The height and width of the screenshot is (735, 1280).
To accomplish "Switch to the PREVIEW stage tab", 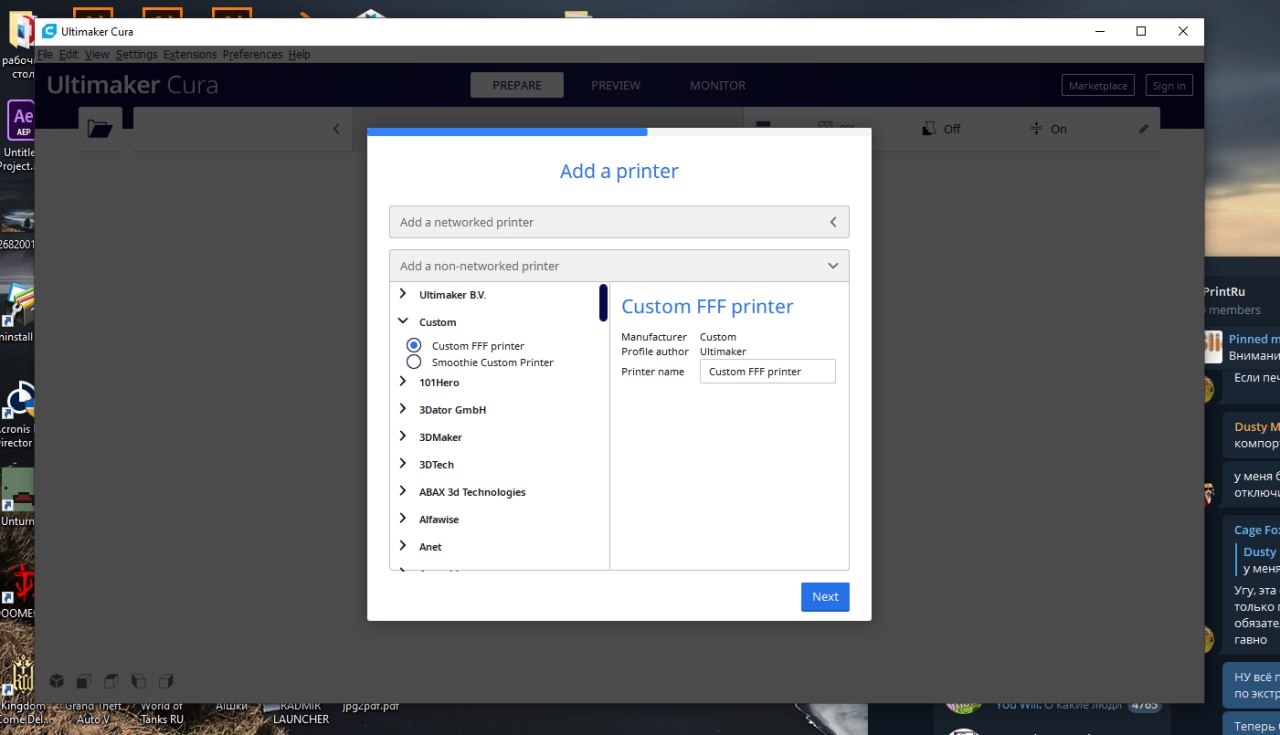I will tap(616, 85).
